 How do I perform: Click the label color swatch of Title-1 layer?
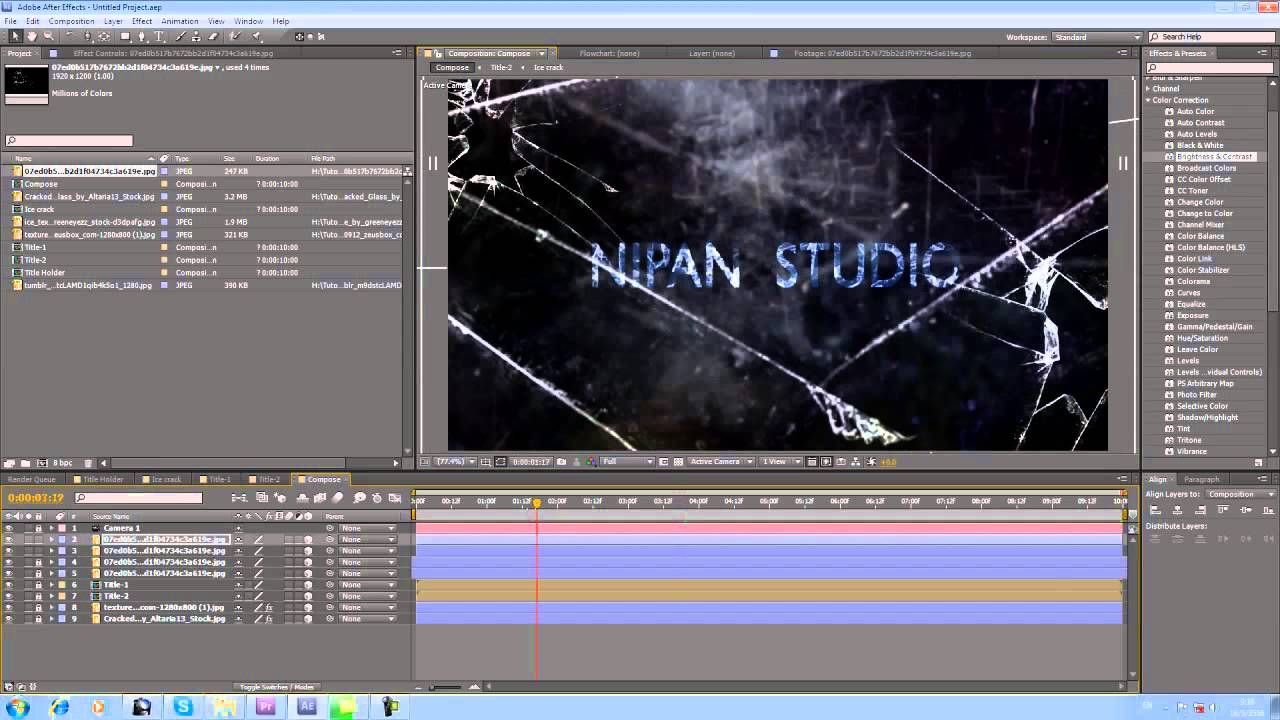click(61, 585)
